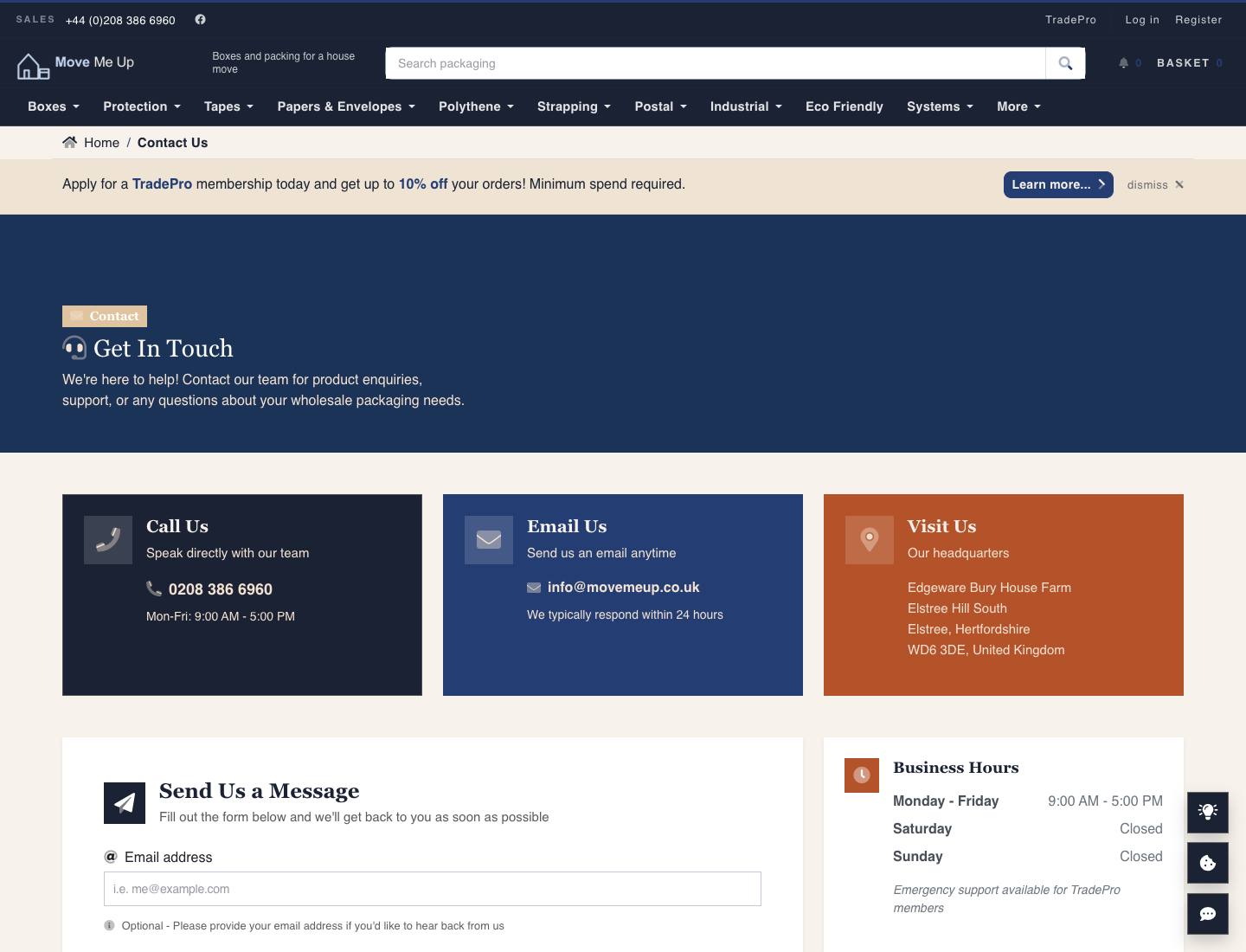This screenshot has width=1246, height=952.
Task: Expand the Protection dropdown
Action: click(x=142, y=106)
